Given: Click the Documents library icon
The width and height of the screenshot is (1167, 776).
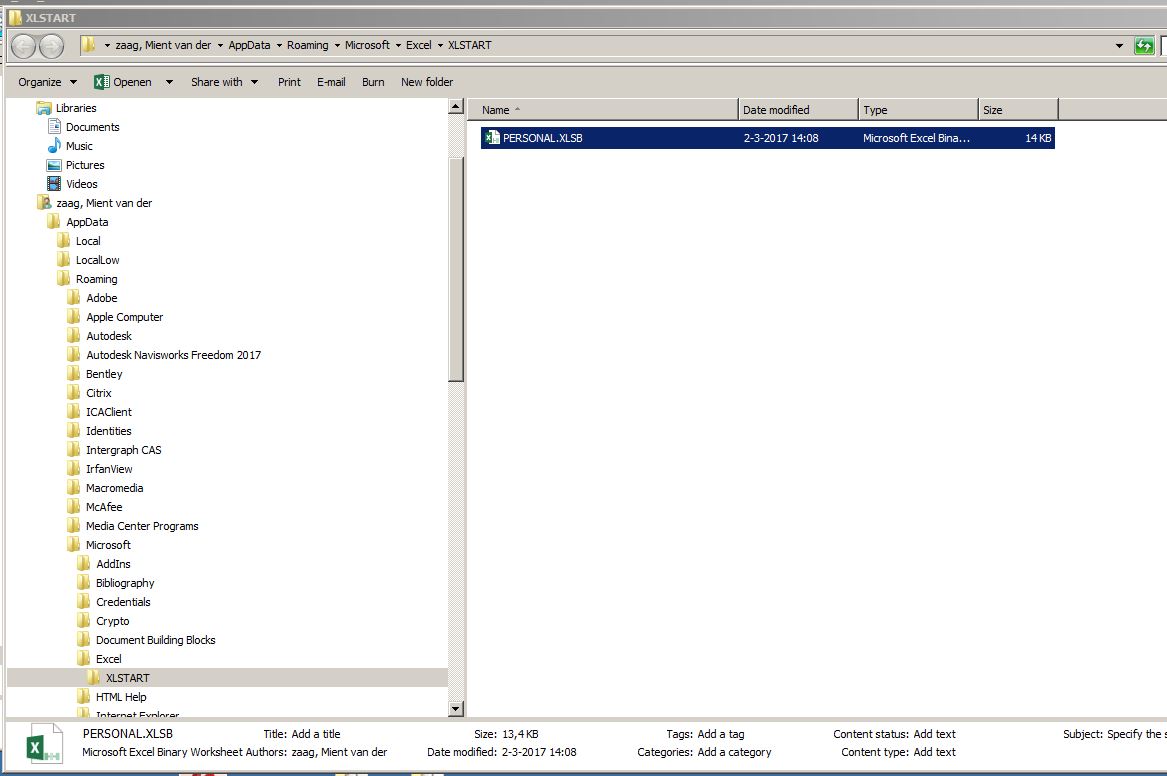Looking at the screenshot, I should tap(54, 127).
